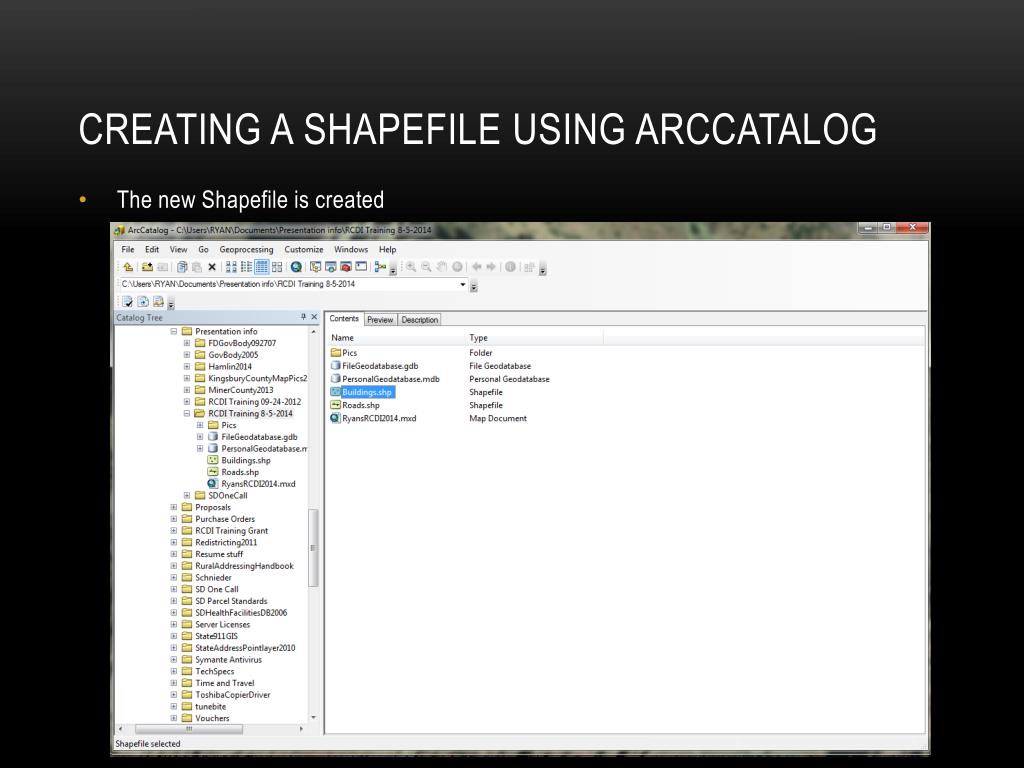Click the Pics folder icon in the Contents list
This screenshot has height=768, width=1024.
click(335, 353)
